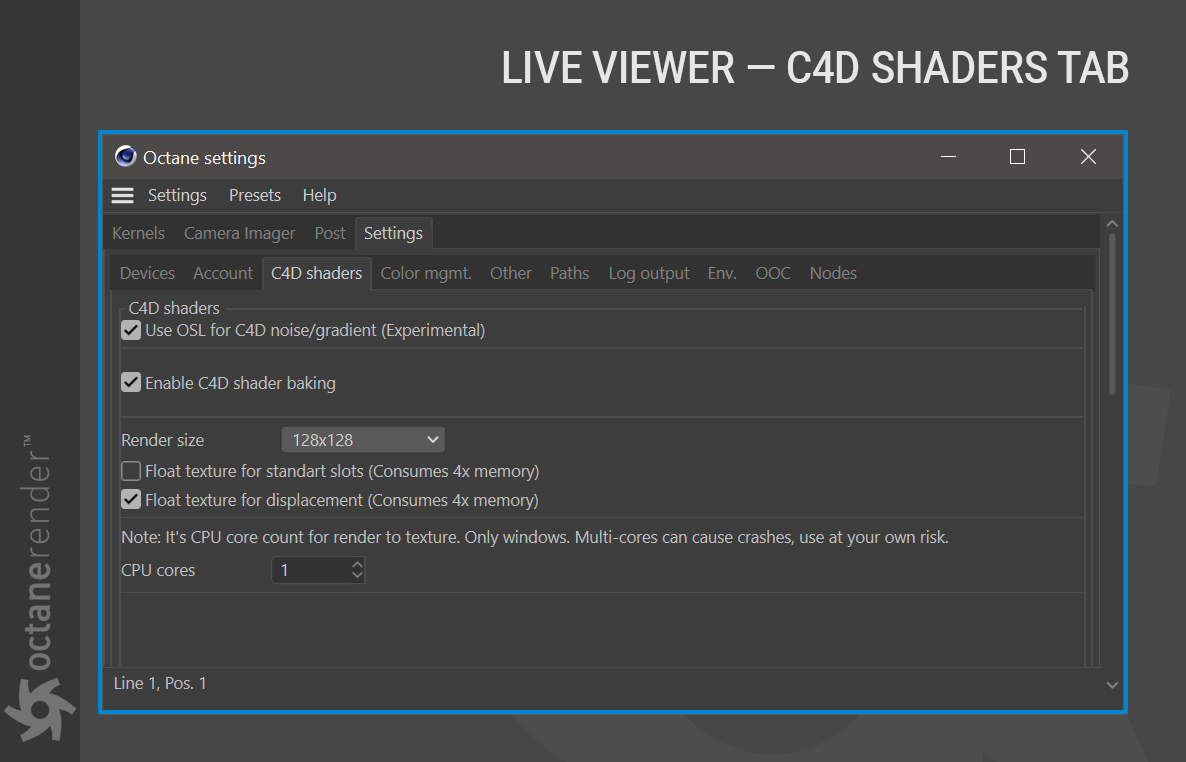Increase CPU cores with up arrow
Viewport: 1186px width, 762px height.
[358, 564]
